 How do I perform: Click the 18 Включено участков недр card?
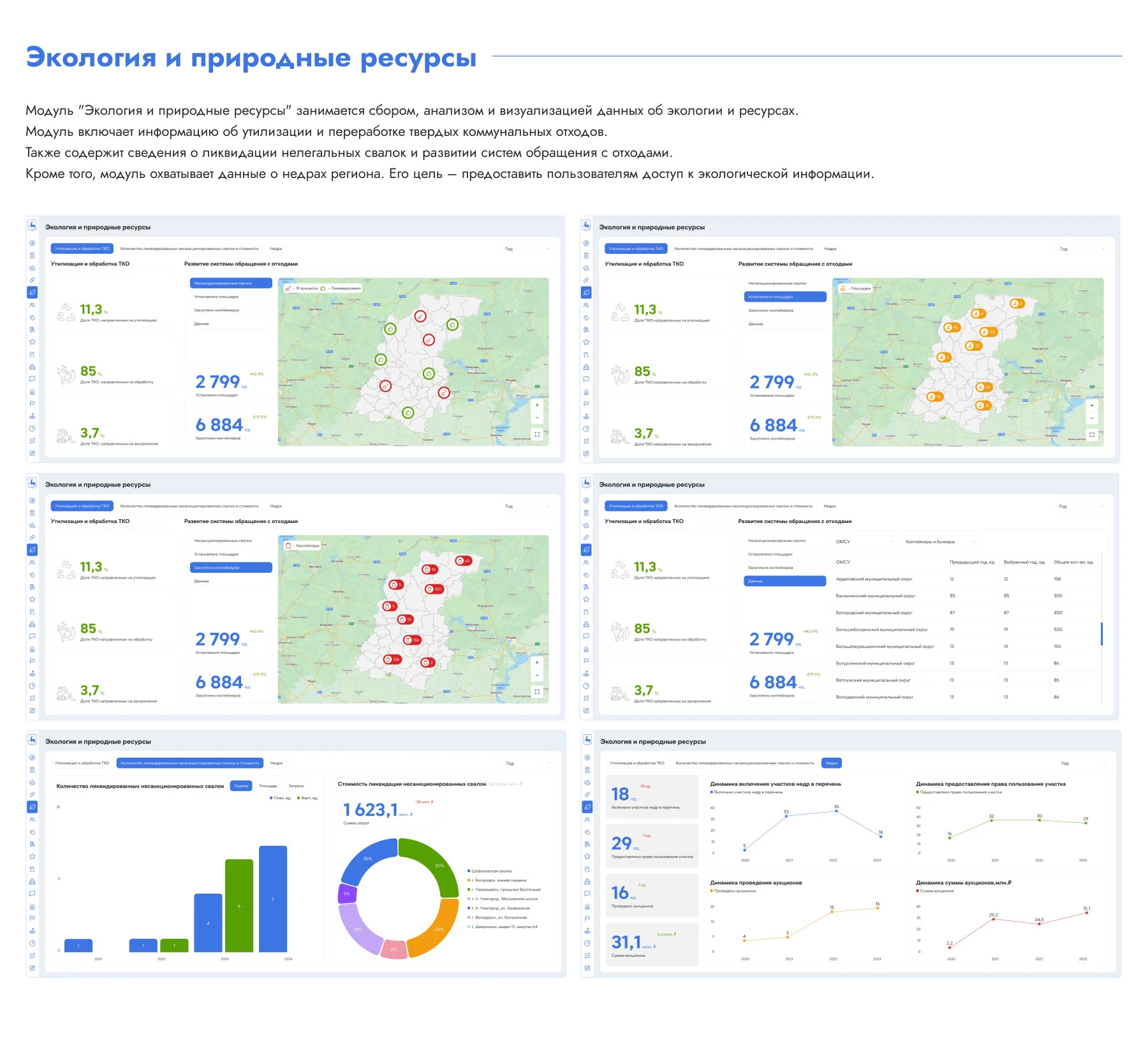(x=652, y=796)
